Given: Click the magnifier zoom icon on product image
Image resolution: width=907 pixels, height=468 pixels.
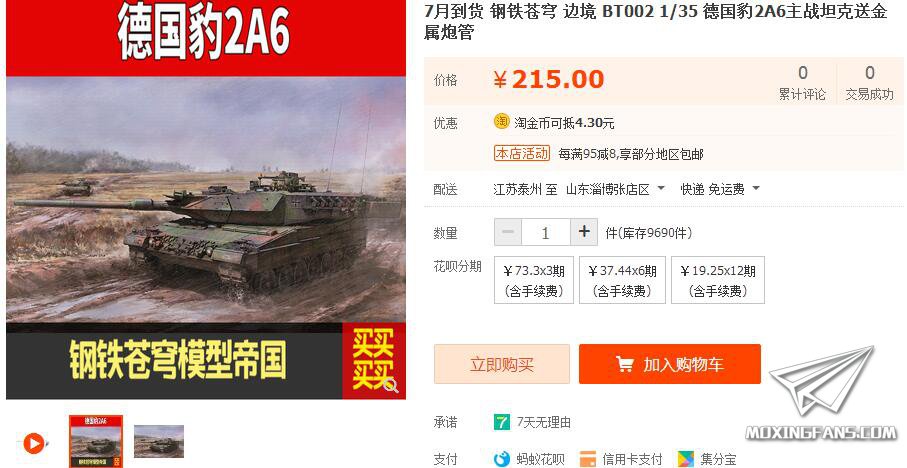Looking at the screenshot, I should point(391,385).
